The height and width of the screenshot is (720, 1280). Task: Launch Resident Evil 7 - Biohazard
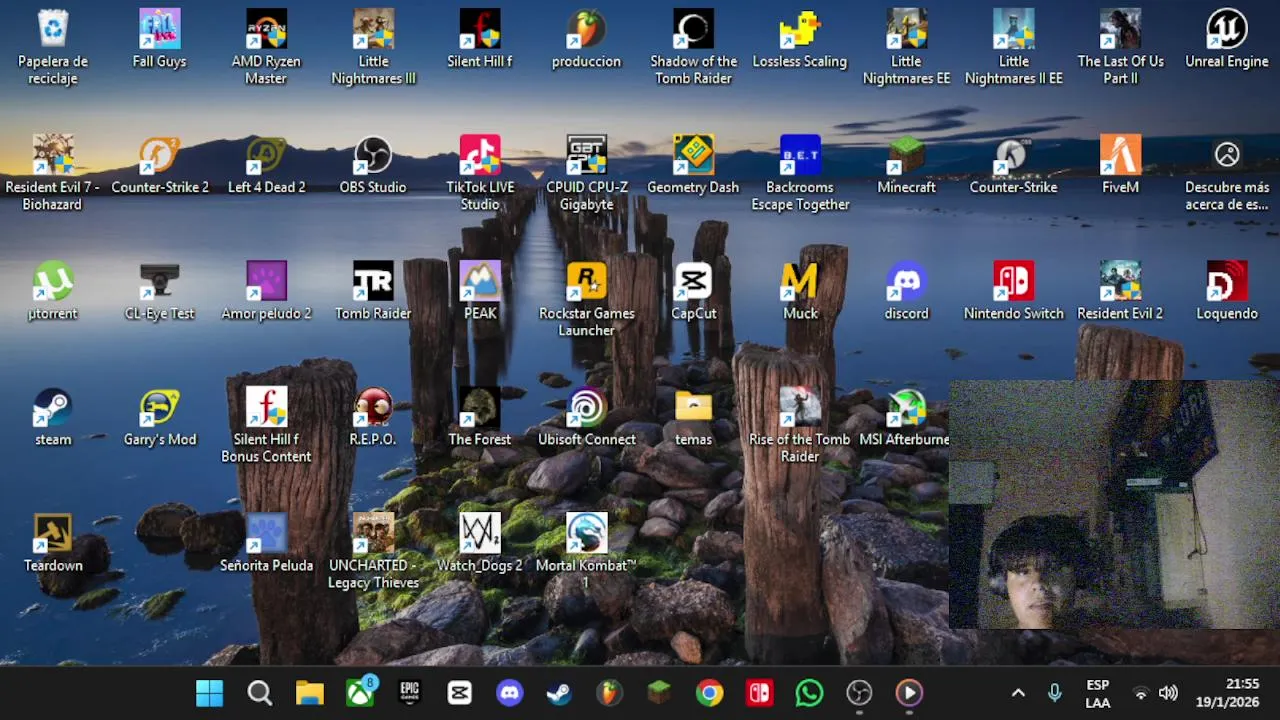pos(53,173)
